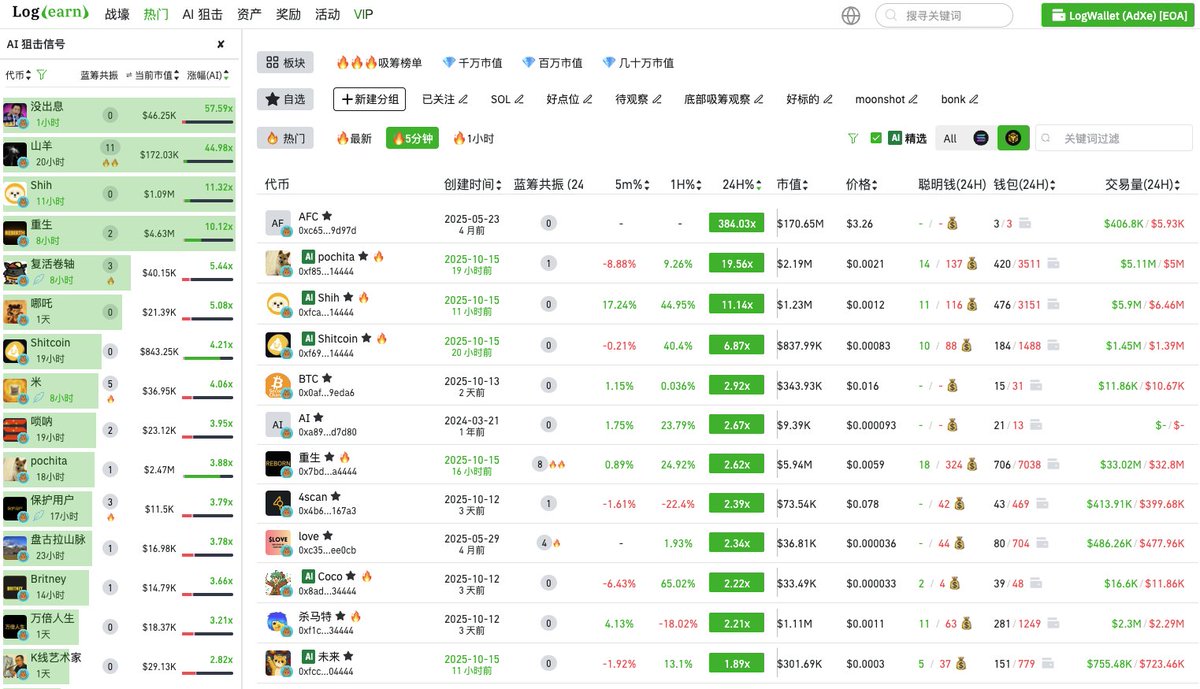Edit the SOL group with pencil icon

520,100
